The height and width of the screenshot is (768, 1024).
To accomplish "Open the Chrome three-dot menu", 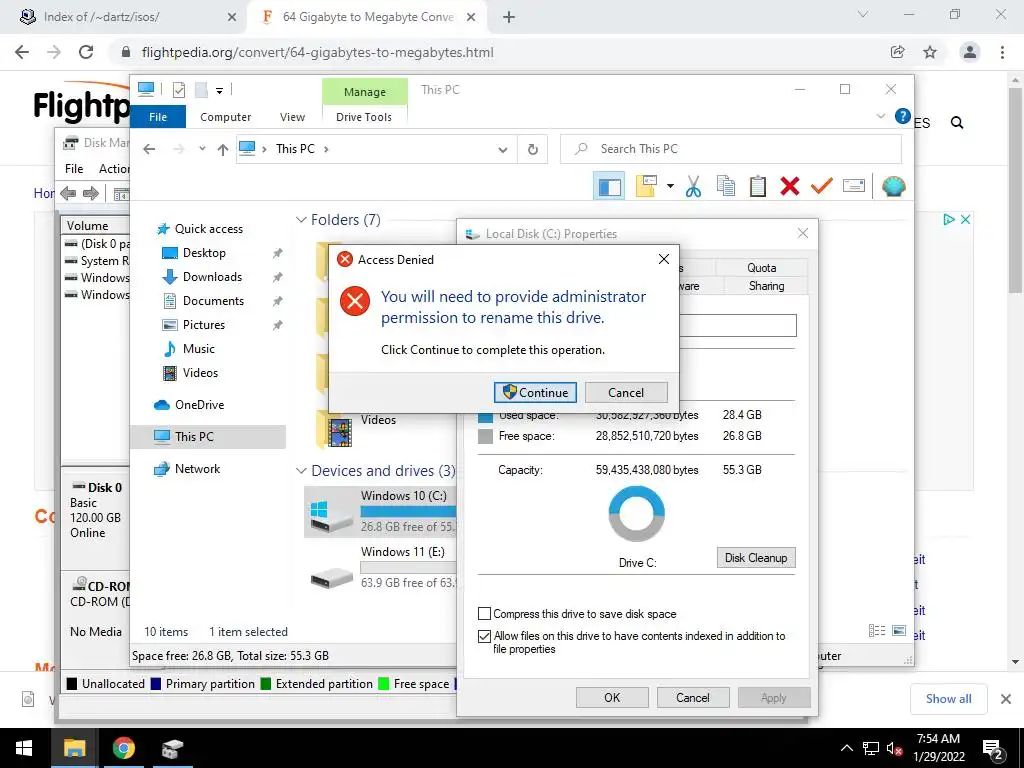I will pyautogui.click(x=1002, y=52).
